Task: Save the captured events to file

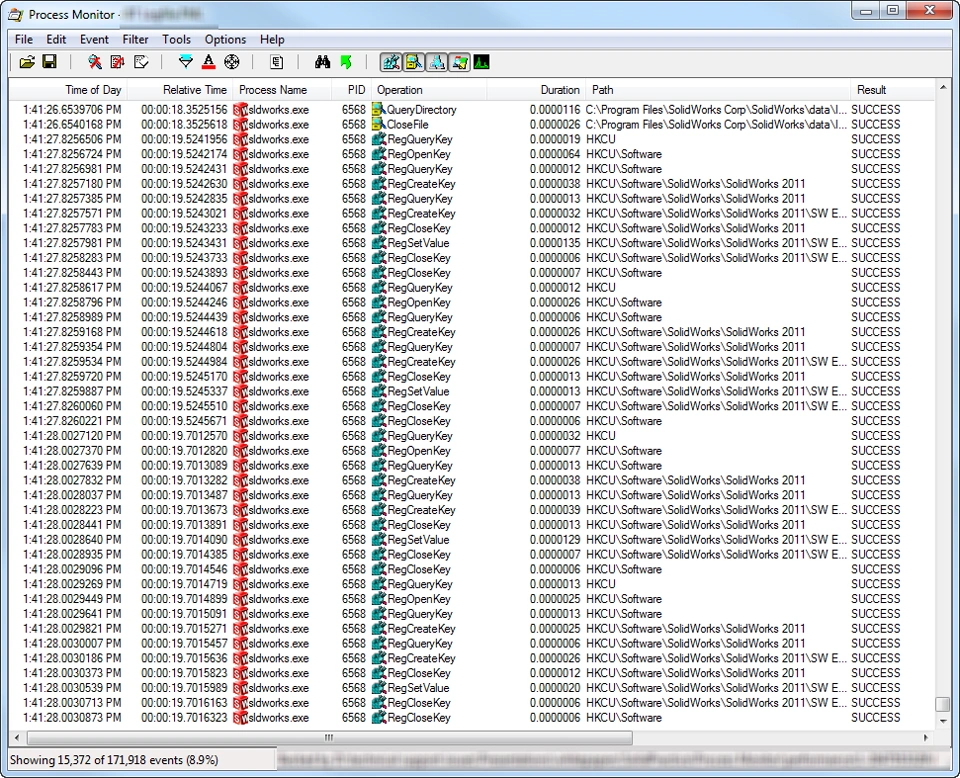Action: point(50,62)
